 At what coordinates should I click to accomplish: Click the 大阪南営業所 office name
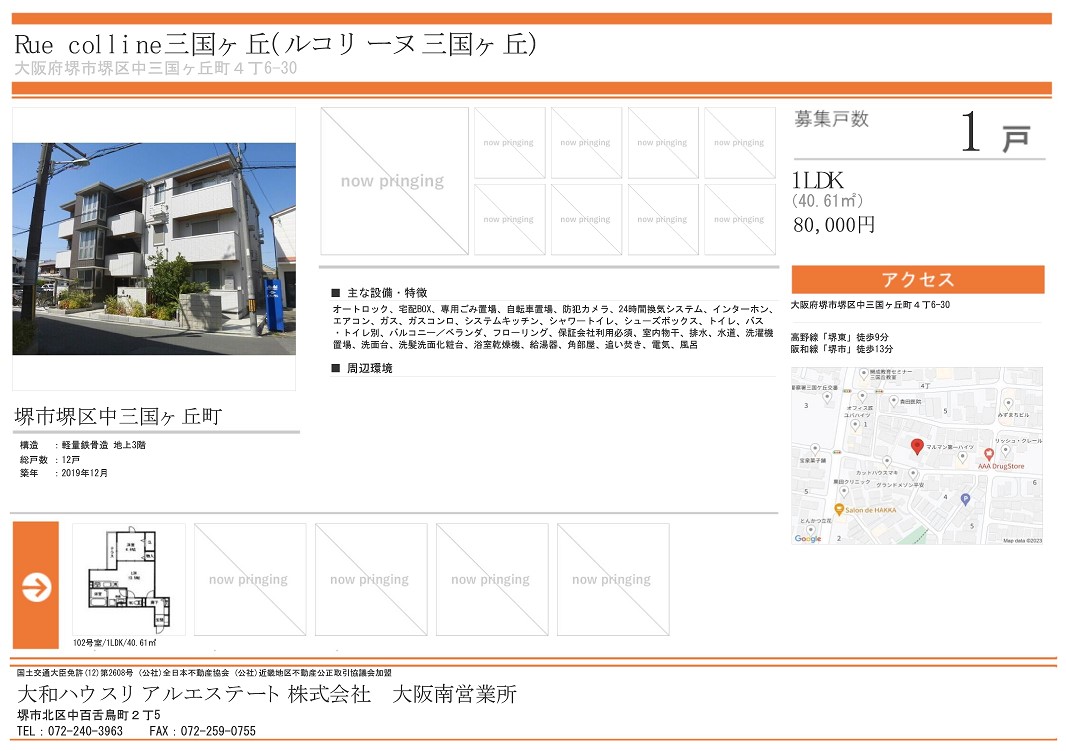point(454,694)
